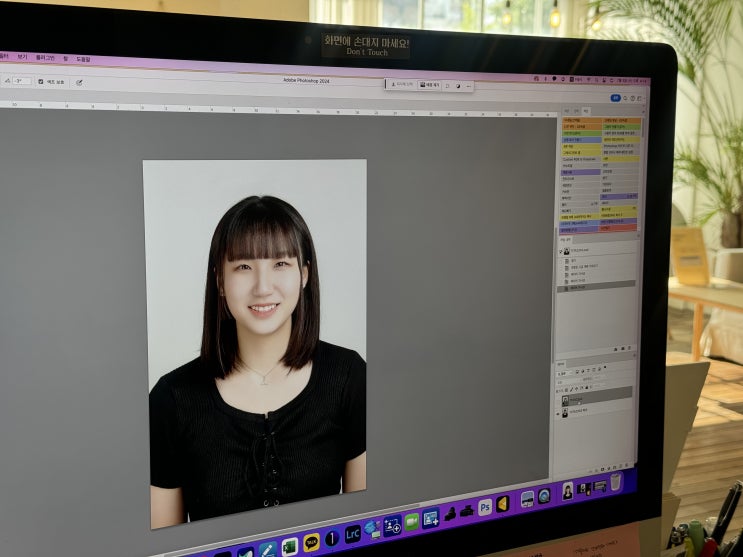Click the pressure icon after 색조 보호 checkbox
This screenshot has height=557, width=743.
79,82
